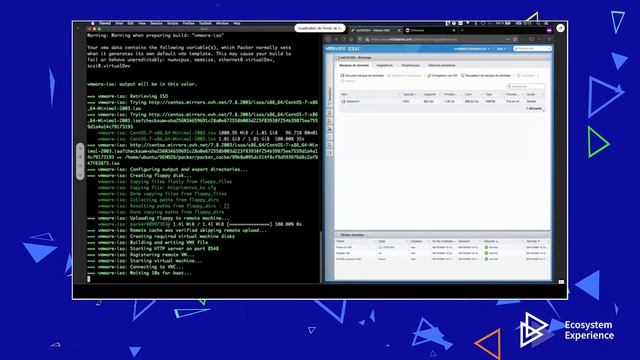The image size is (640, 360).
Task: Sort recent tasks by Cible column
Action: point(392,241)
